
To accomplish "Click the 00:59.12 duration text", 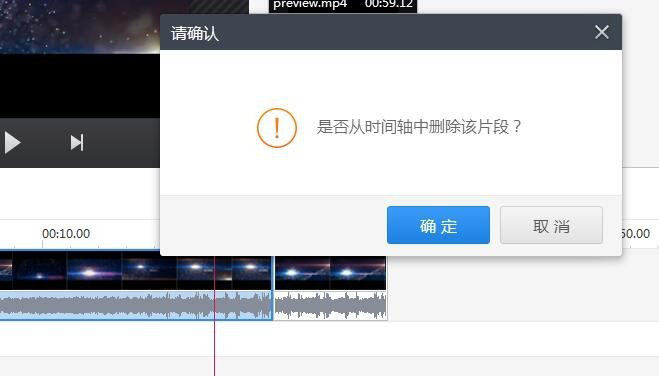I will click(x=389, y=4).
